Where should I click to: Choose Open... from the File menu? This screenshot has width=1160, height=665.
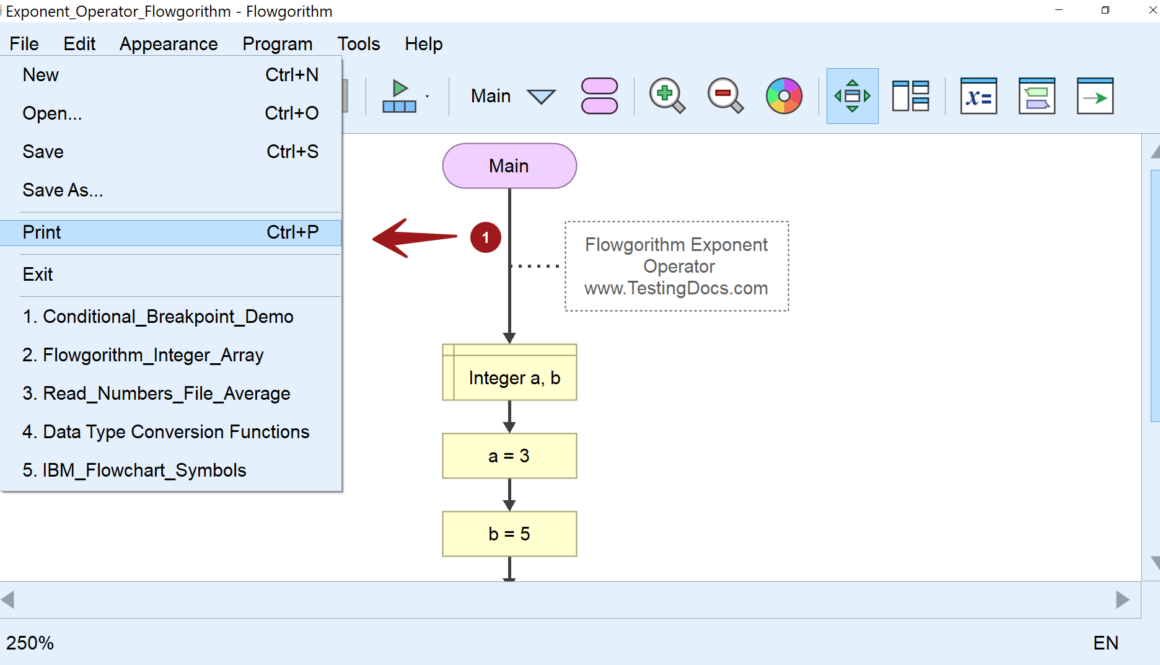click(x=171, y=113)
